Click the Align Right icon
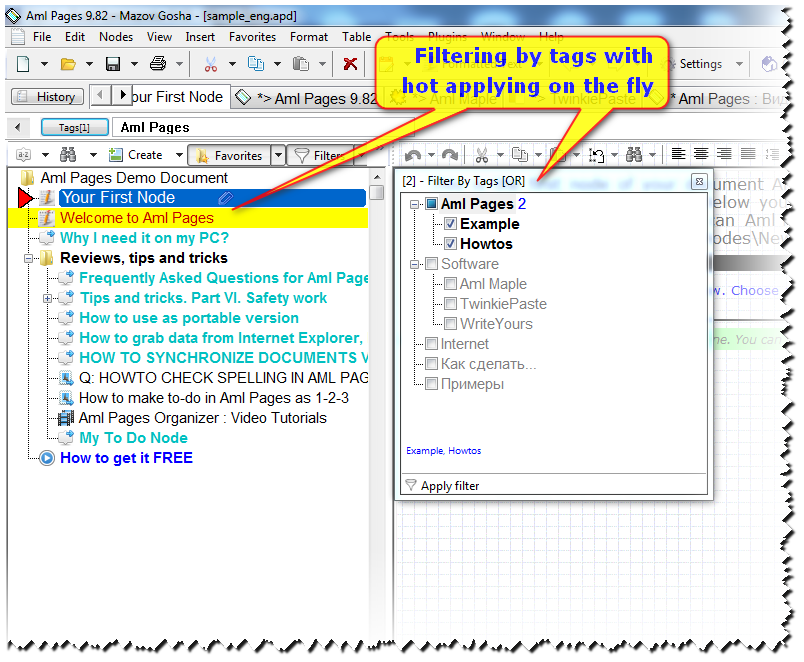 [724, 153]
